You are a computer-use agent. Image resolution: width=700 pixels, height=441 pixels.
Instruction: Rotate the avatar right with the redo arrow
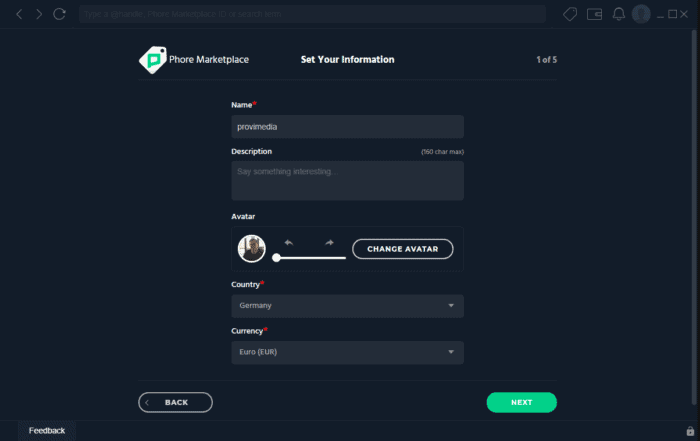coord(329,242)
